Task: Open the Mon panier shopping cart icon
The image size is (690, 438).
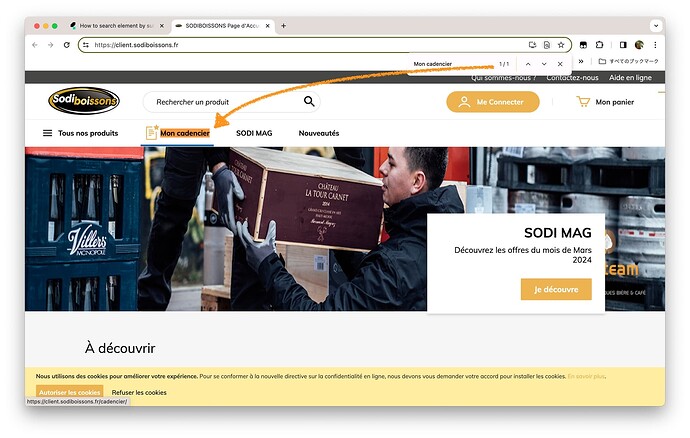Action: tap(583, 102)
